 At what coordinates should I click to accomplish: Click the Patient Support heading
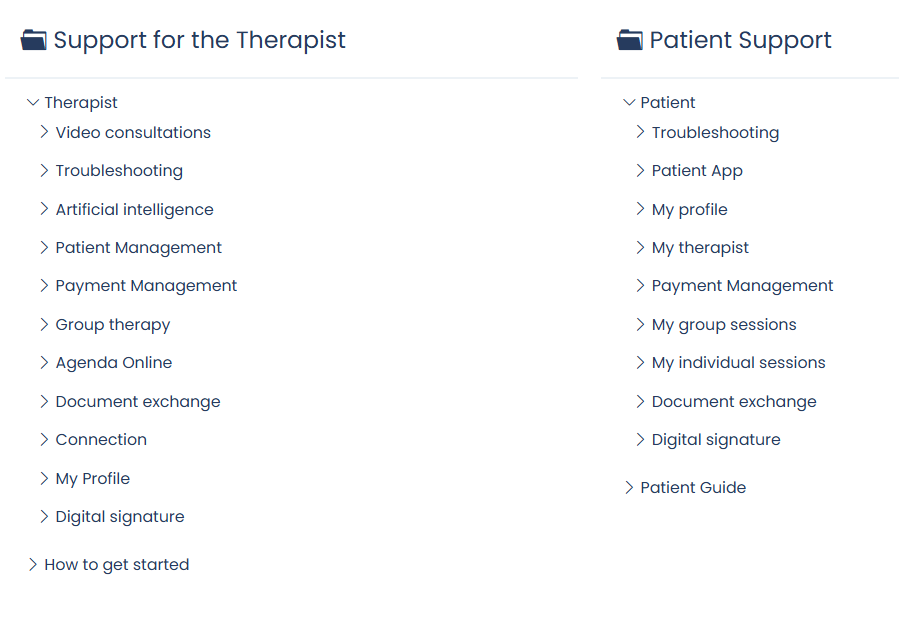pos(740,40)
